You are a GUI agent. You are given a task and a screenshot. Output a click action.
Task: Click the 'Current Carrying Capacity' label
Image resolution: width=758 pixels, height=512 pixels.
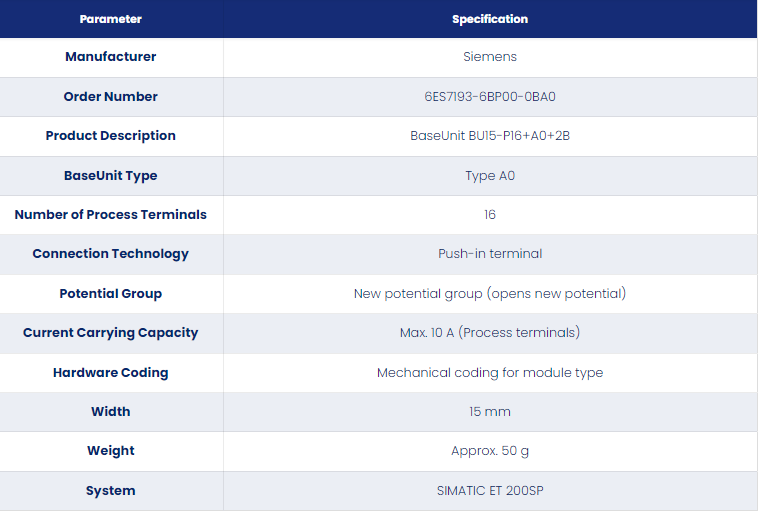coord(111,332)
